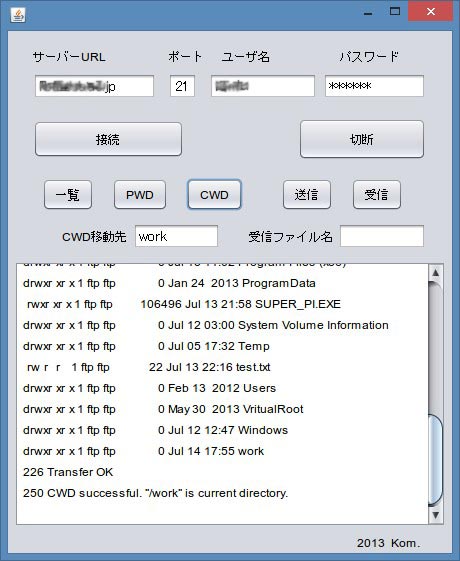
Task: Click the Java icon in the title bar
Action: 18,15
